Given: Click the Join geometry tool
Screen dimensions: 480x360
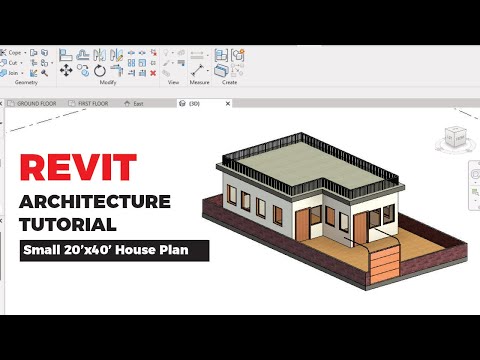Looking at the screenshot, I should point(10,73).
